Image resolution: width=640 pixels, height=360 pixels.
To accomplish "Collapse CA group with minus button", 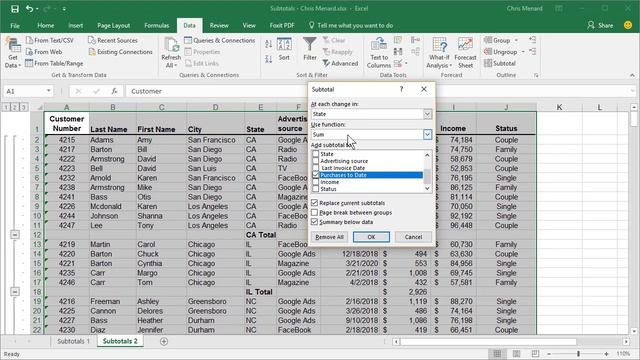I will (15, 235).
